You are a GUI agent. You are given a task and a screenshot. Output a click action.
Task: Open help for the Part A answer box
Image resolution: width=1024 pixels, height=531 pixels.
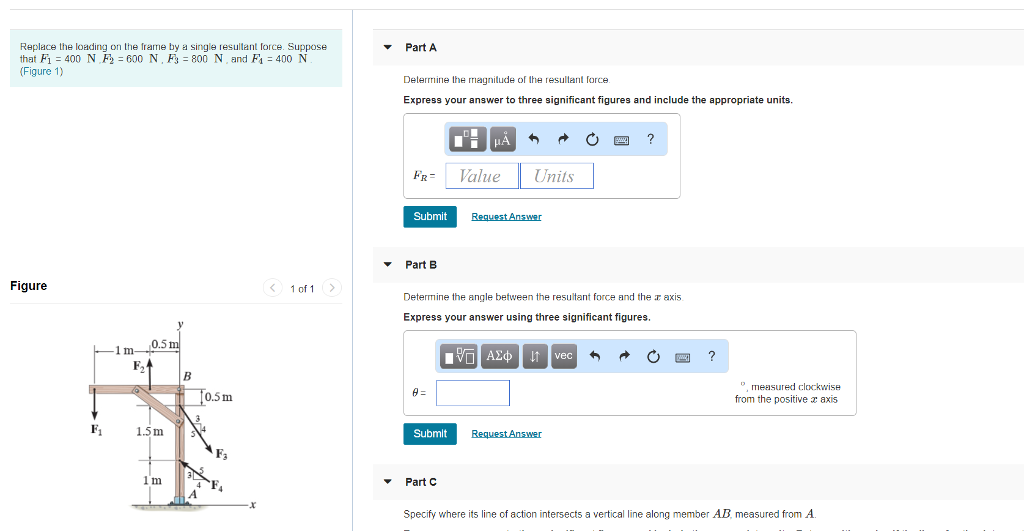650,140
